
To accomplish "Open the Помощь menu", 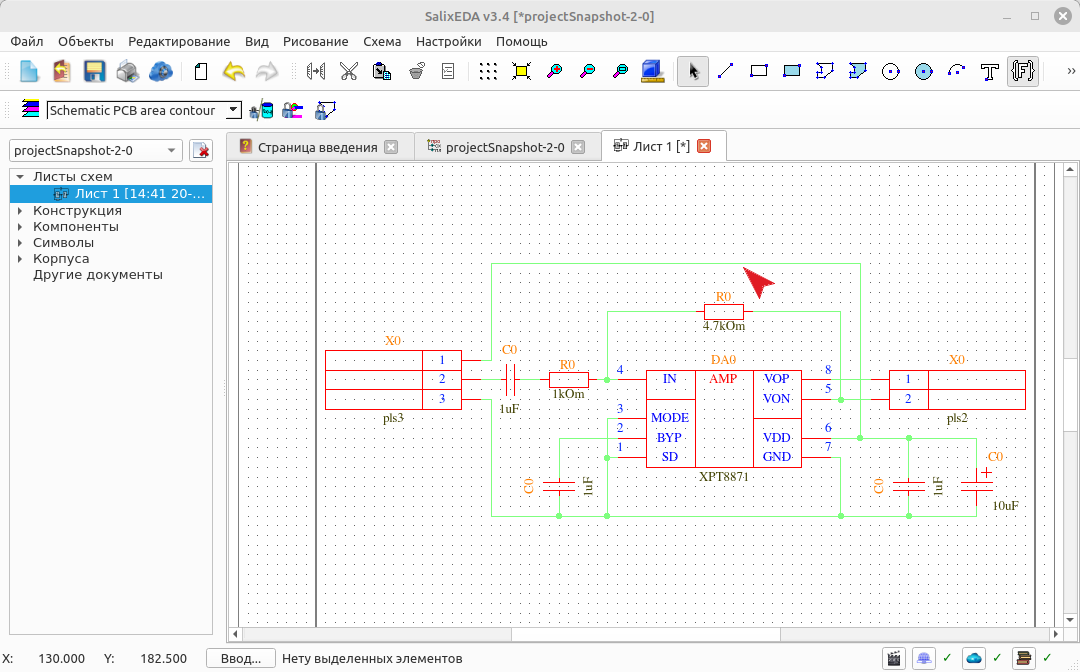I will click(x=521, y=41).
